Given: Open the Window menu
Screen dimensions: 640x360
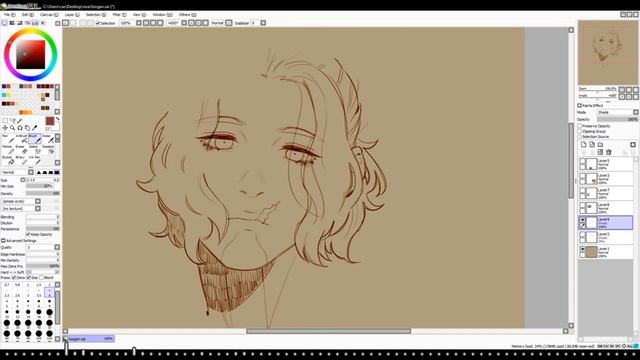Looking at the screenshot, I should click(x=162, y=15).
